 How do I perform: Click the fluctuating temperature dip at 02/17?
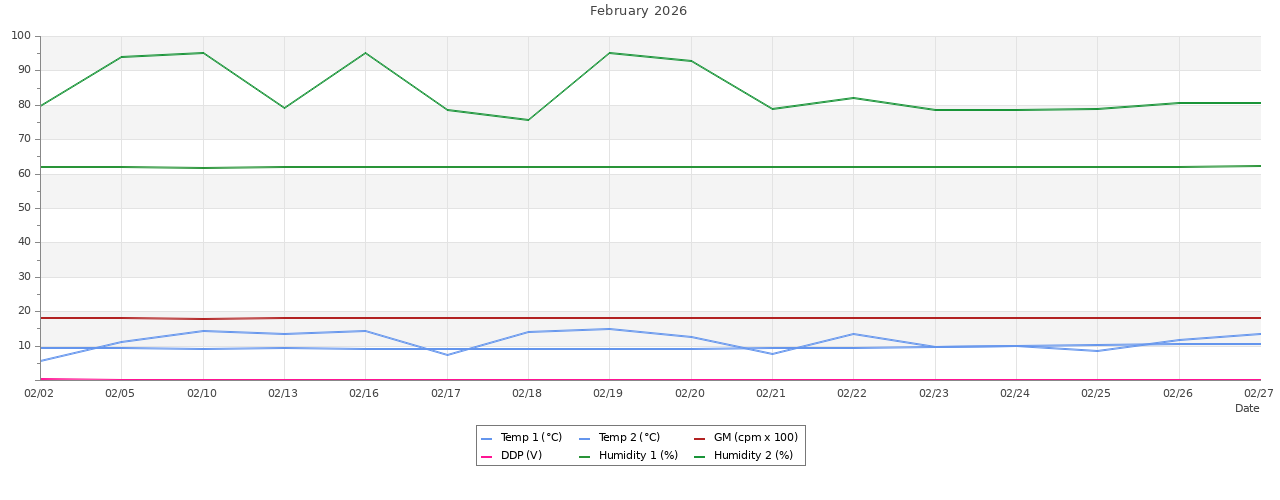point(447,355)
